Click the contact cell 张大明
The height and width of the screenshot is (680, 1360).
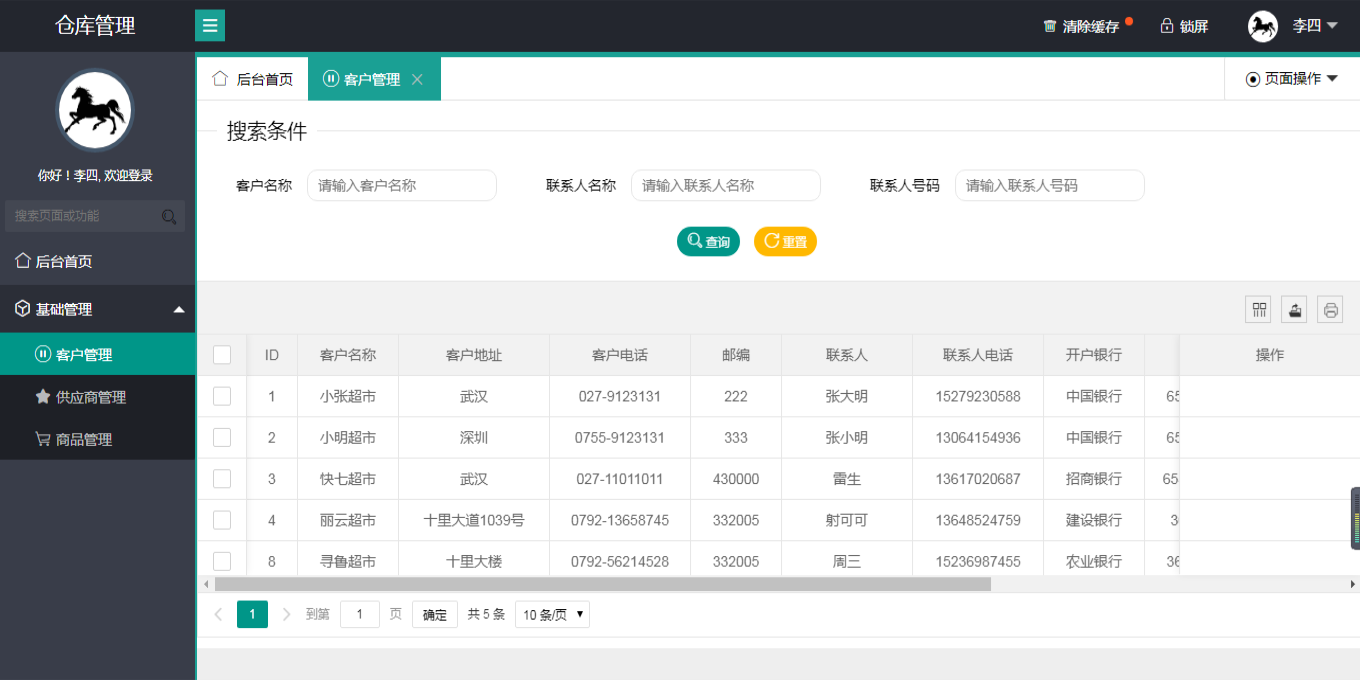[x=847, y=396]
